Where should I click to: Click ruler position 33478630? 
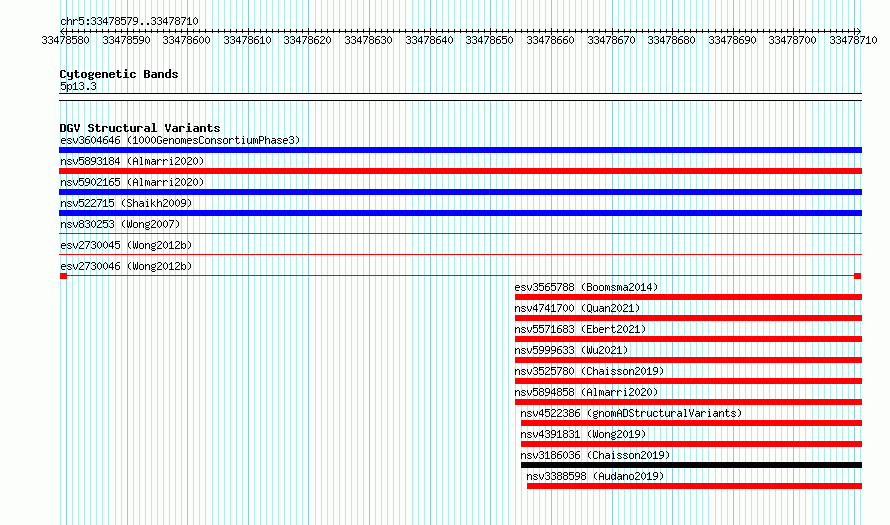point(368,40)
